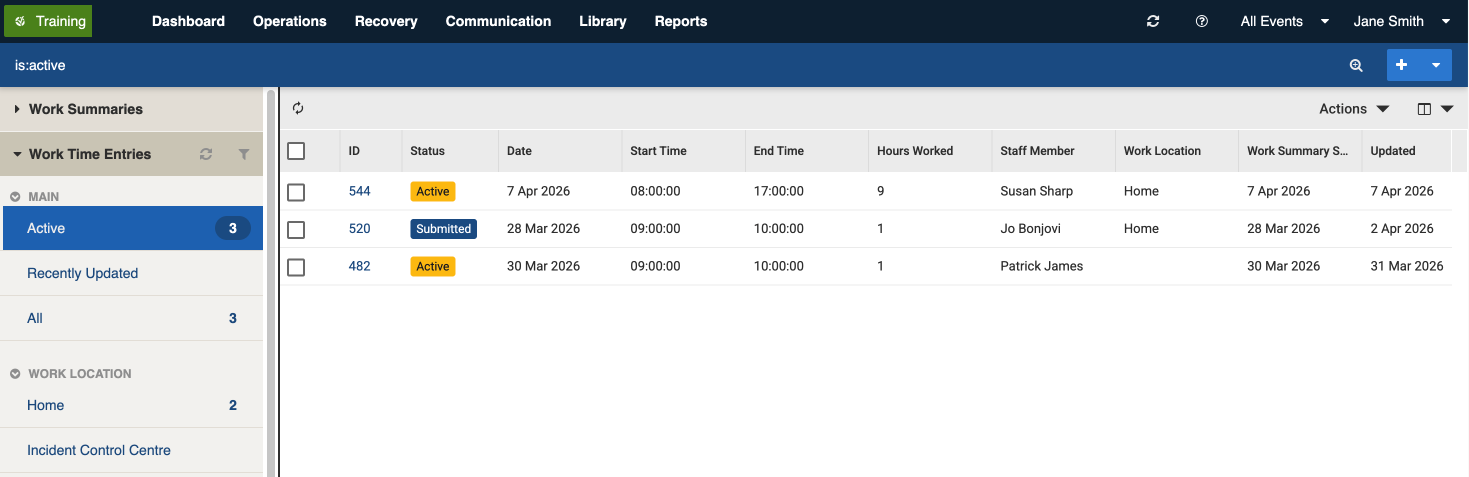Expand the Work Summaries section
1469x477 pixels.
coord(85,109)
